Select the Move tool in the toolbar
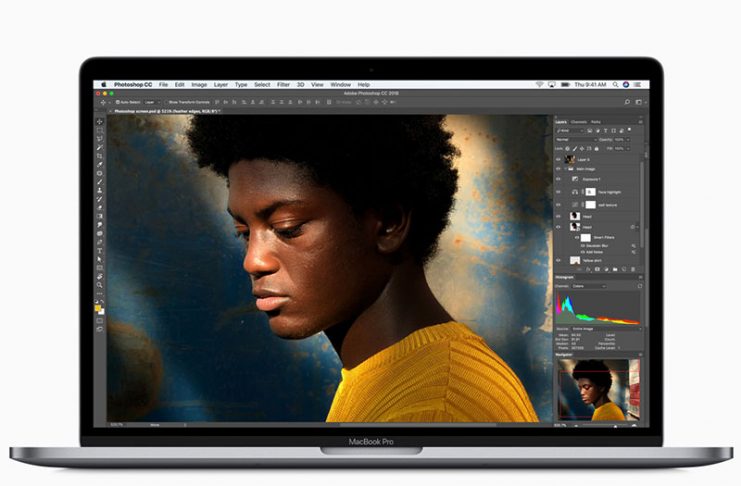 click(x=100, y=121)
